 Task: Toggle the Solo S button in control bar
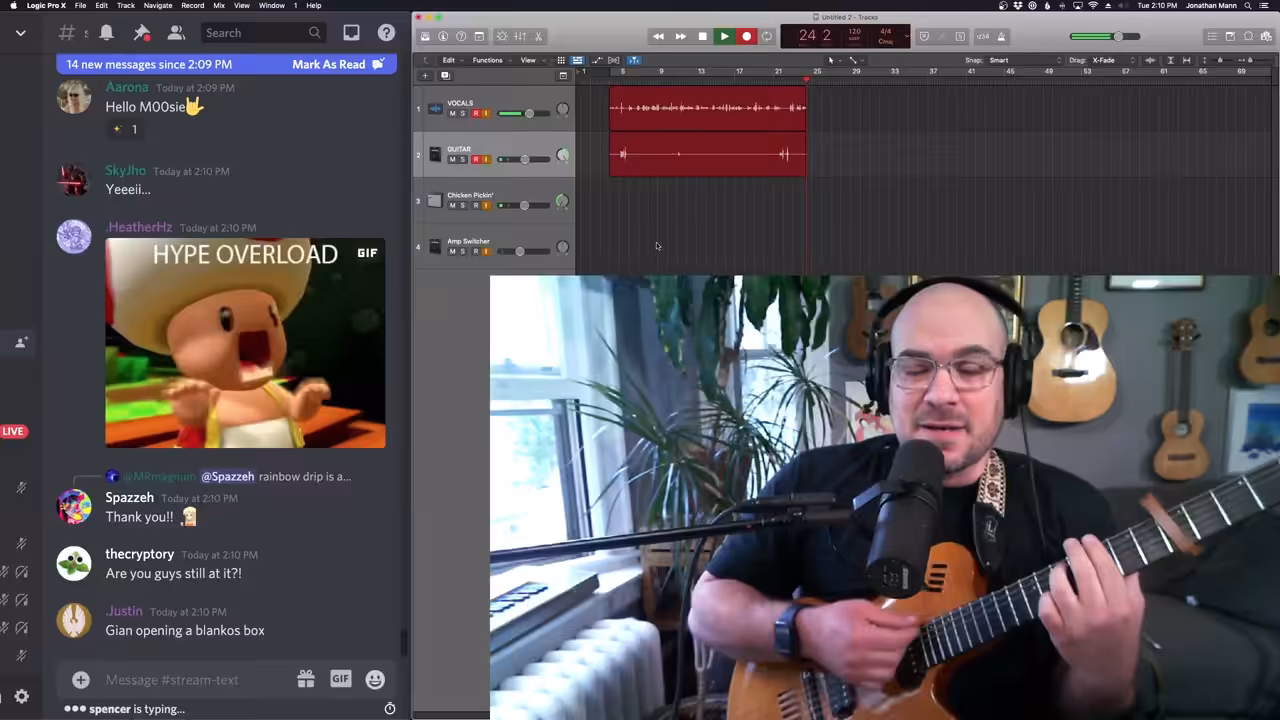click(961, 36)
